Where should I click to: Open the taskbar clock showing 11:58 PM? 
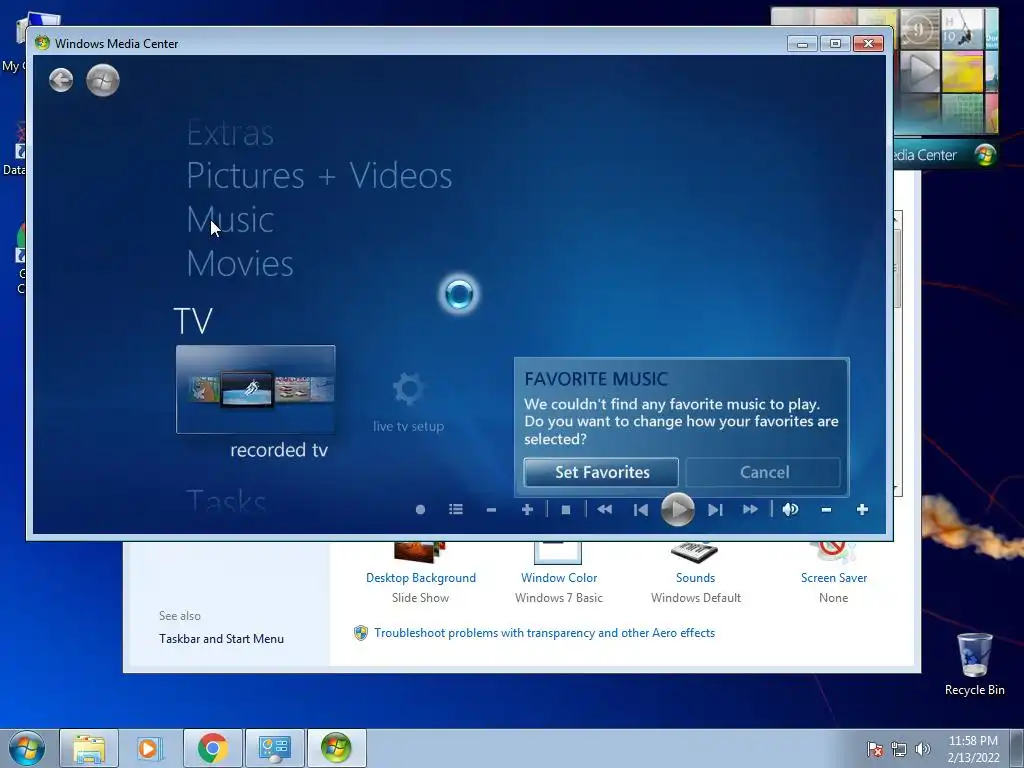(973, 749)
